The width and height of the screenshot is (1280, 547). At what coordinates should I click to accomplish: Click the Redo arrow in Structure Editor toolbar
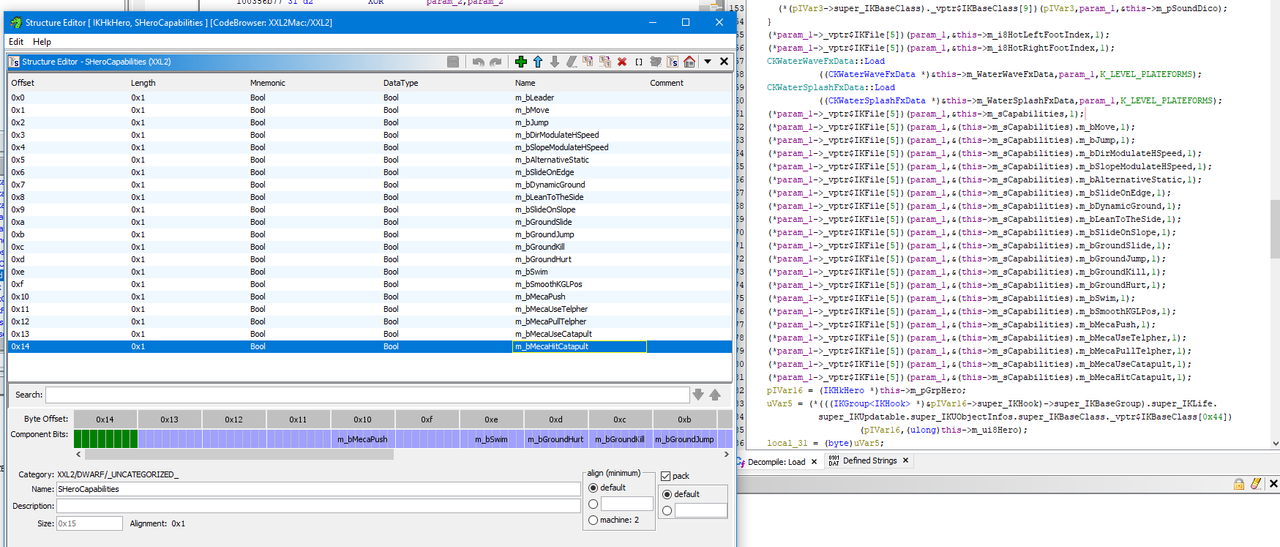(x=495, y=62)
